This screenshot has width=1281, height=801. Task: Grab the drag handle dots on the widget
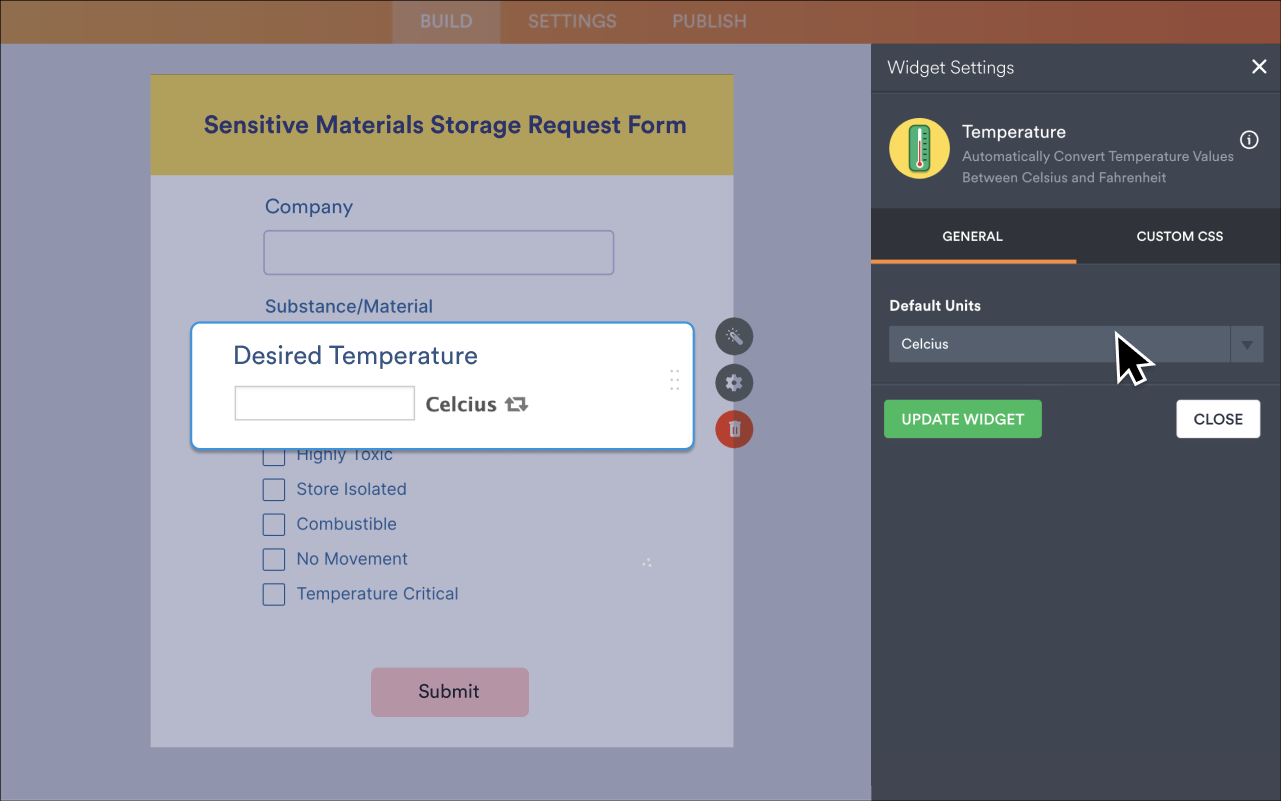coord(674,380)
